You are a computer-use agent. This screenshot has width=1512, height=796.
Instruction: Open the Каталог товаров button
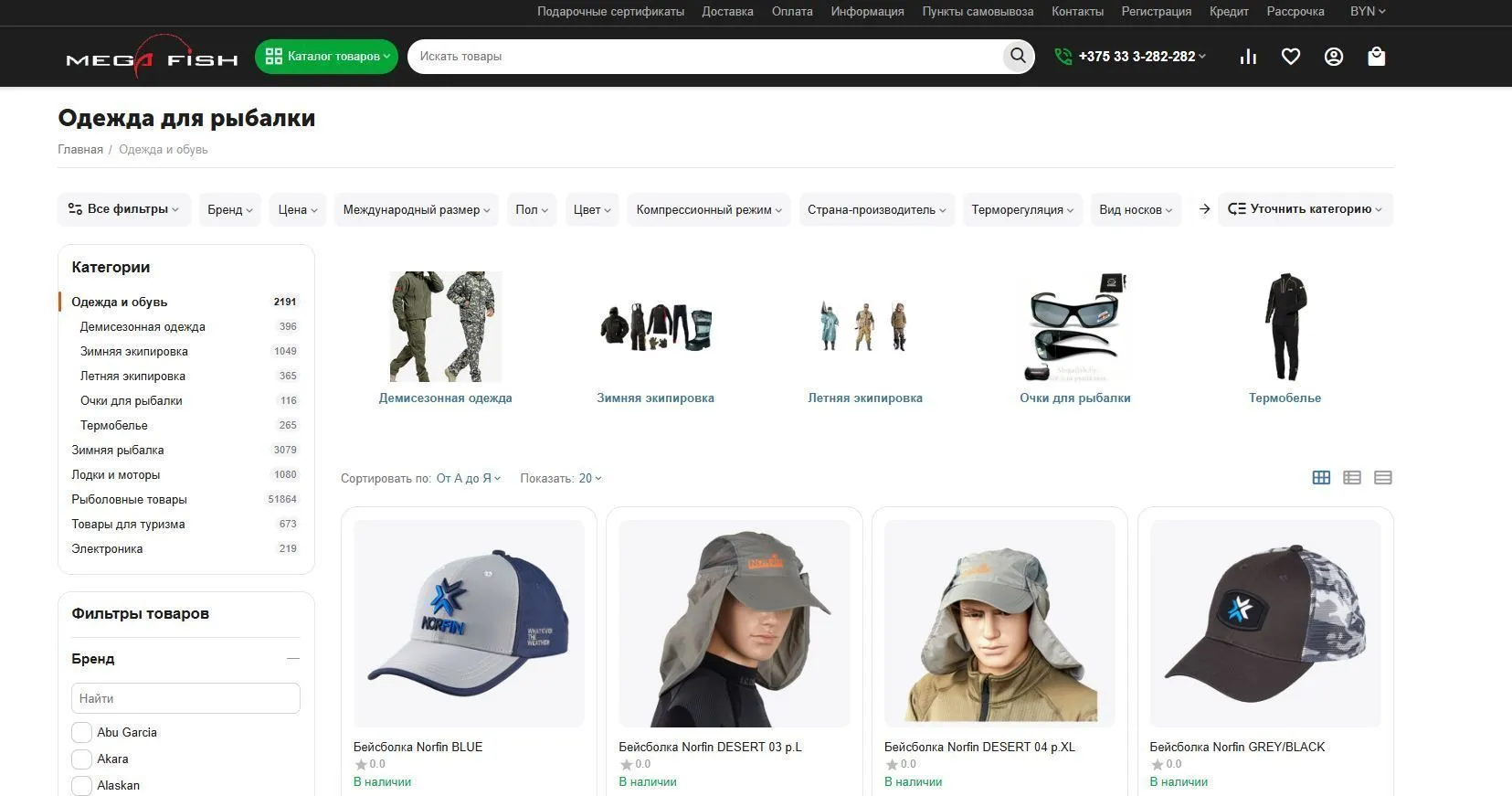[326, 56]
